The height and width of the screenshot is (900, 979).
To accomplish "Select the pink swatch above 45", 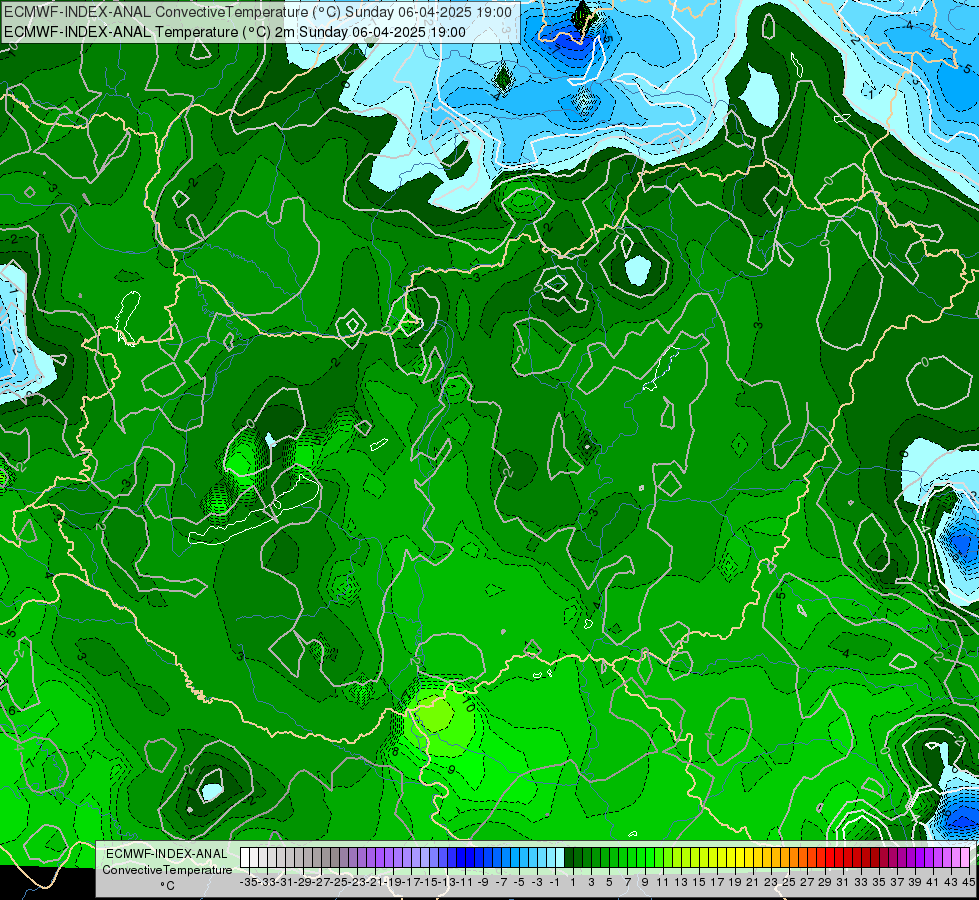I will pyautogui.click(x=965, y=858).
